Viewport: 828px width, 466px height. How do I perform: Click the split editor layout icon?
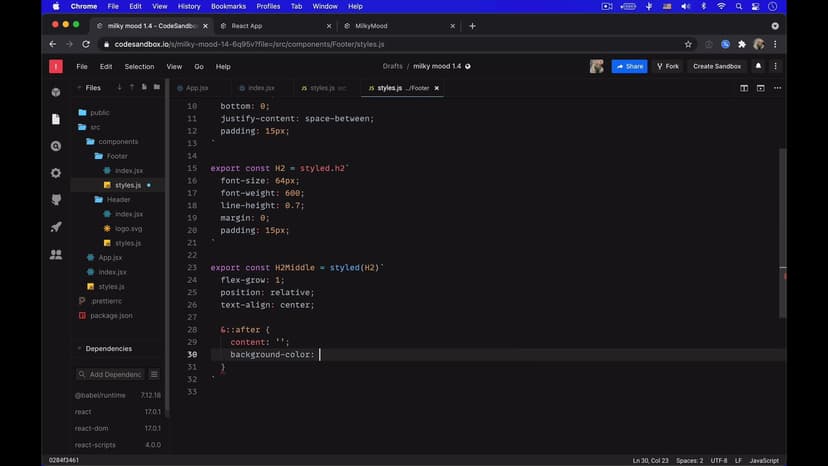pos(744,88)
